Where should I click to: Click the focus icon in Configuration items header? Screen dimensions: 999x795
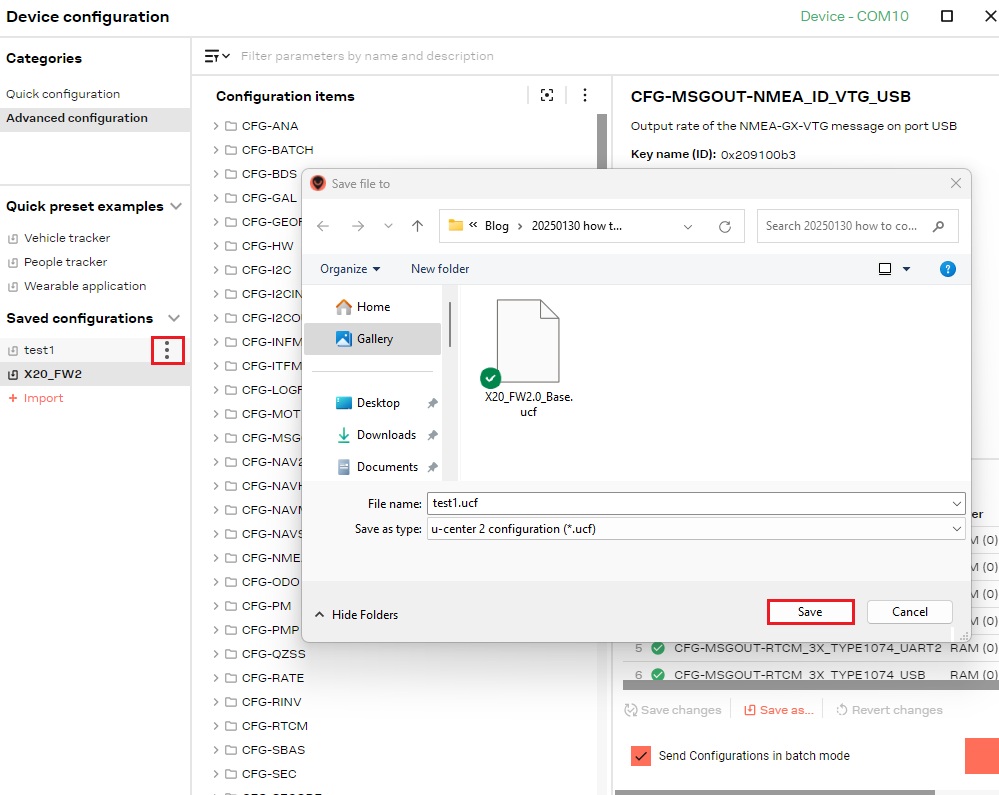(547, 95)
